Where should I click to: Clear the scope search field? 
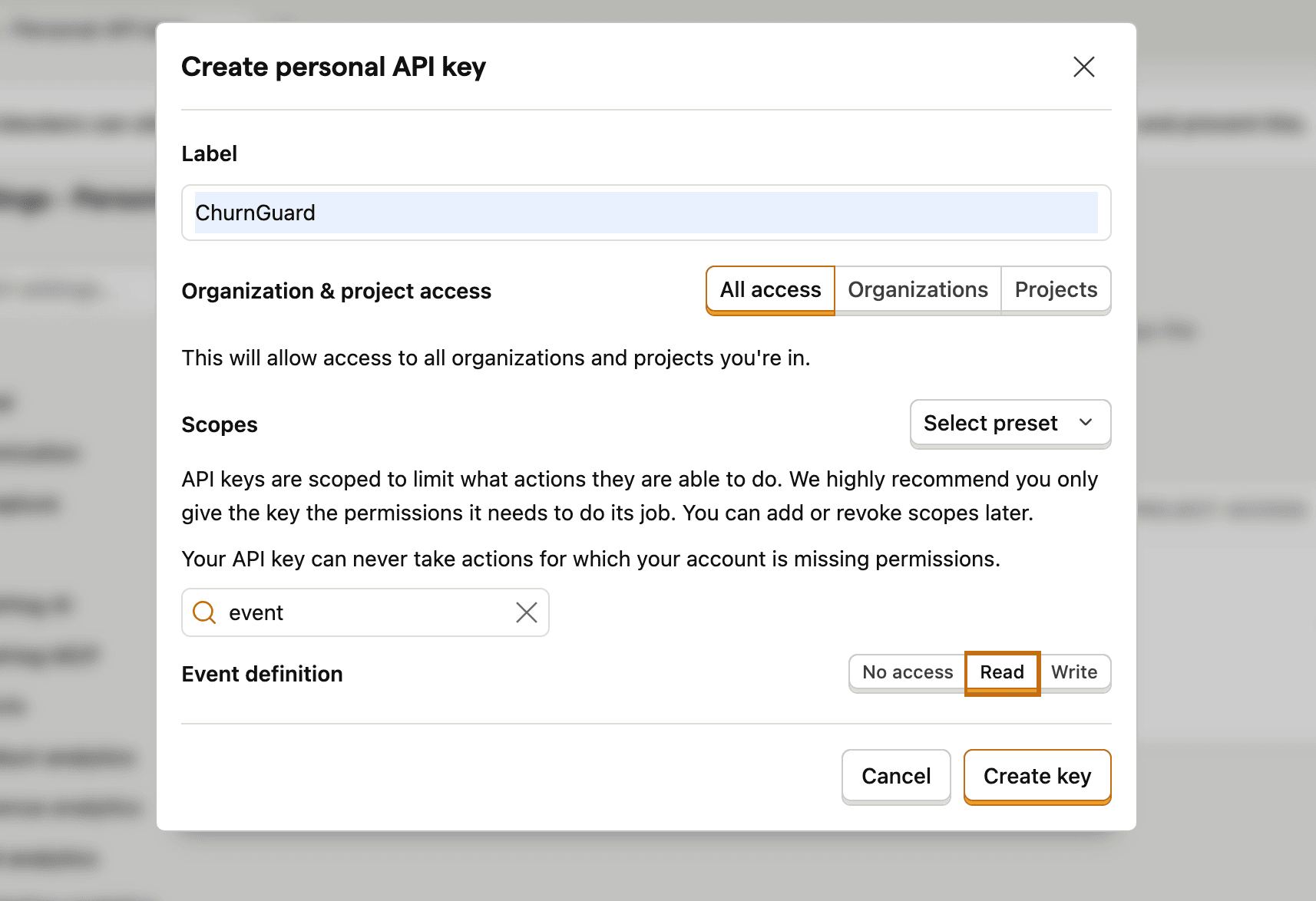(526, 612)
